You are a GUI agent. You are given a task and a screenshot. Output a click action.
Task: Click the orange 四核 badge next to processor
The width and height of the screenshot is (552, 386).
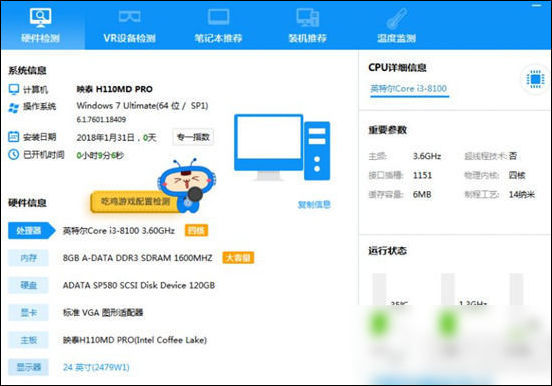196,231
